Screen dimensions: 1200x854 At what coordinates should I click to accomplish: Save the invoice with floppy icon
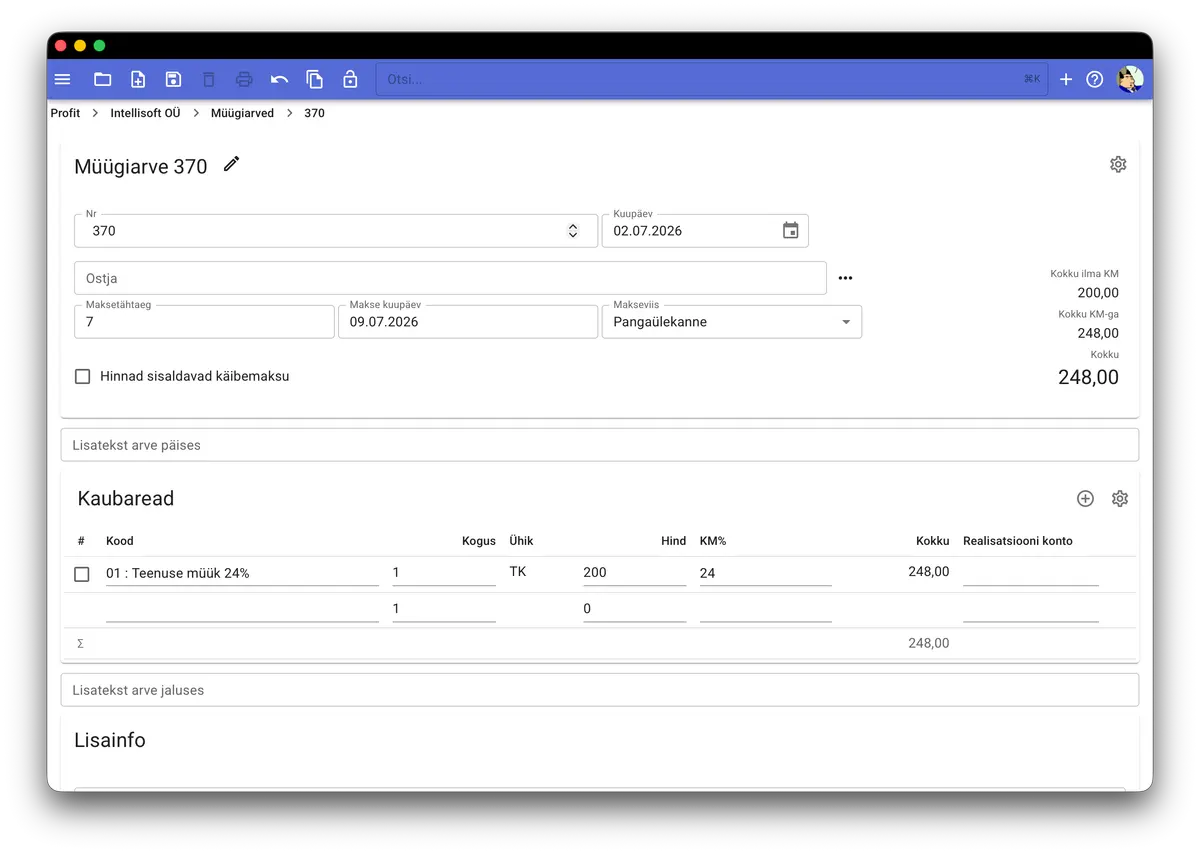(x=173, y=79)
